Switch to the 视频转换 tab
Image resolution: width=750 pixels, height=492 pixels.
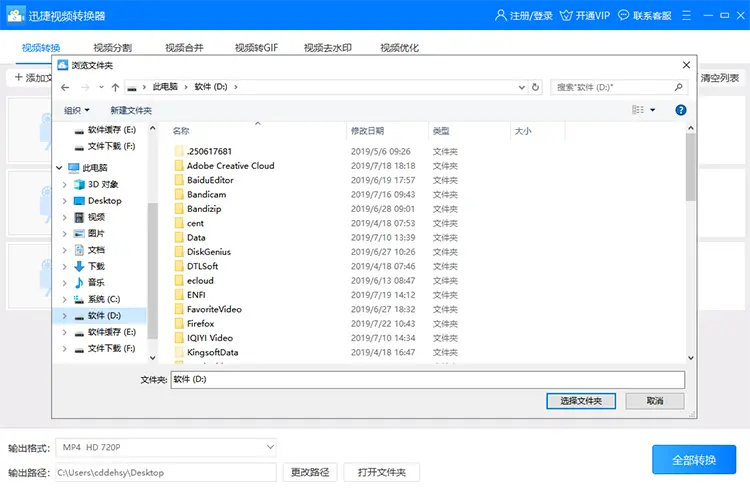tap(41, 48)
